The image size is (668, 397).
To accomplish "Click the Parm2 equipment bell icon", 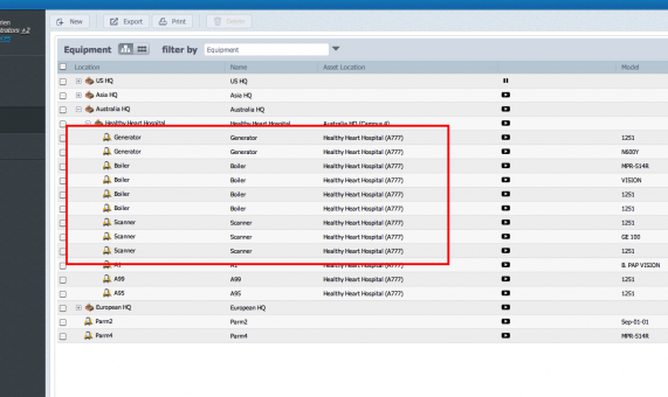I will tap(88, 321).
